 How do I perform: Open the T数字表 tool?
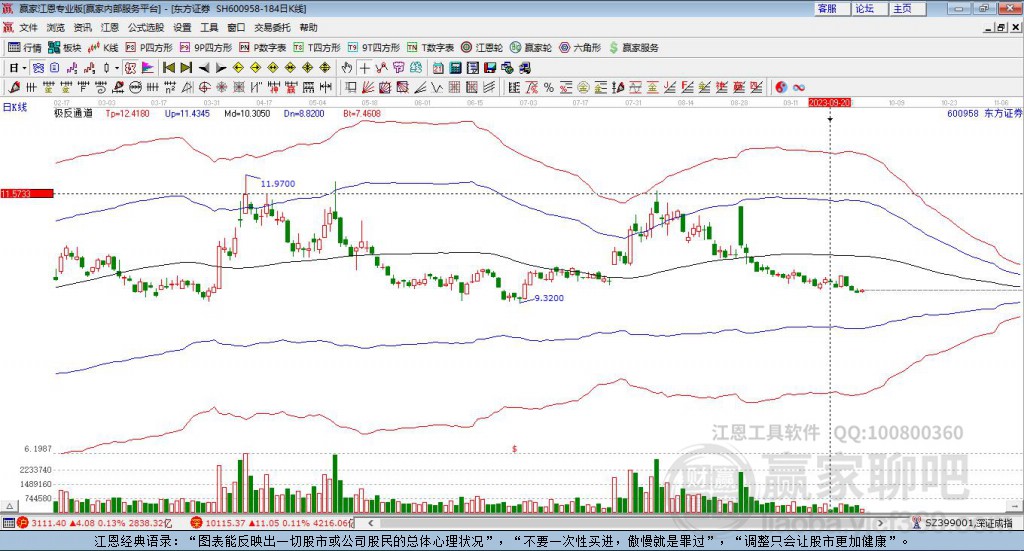click(x=430, y=48)
